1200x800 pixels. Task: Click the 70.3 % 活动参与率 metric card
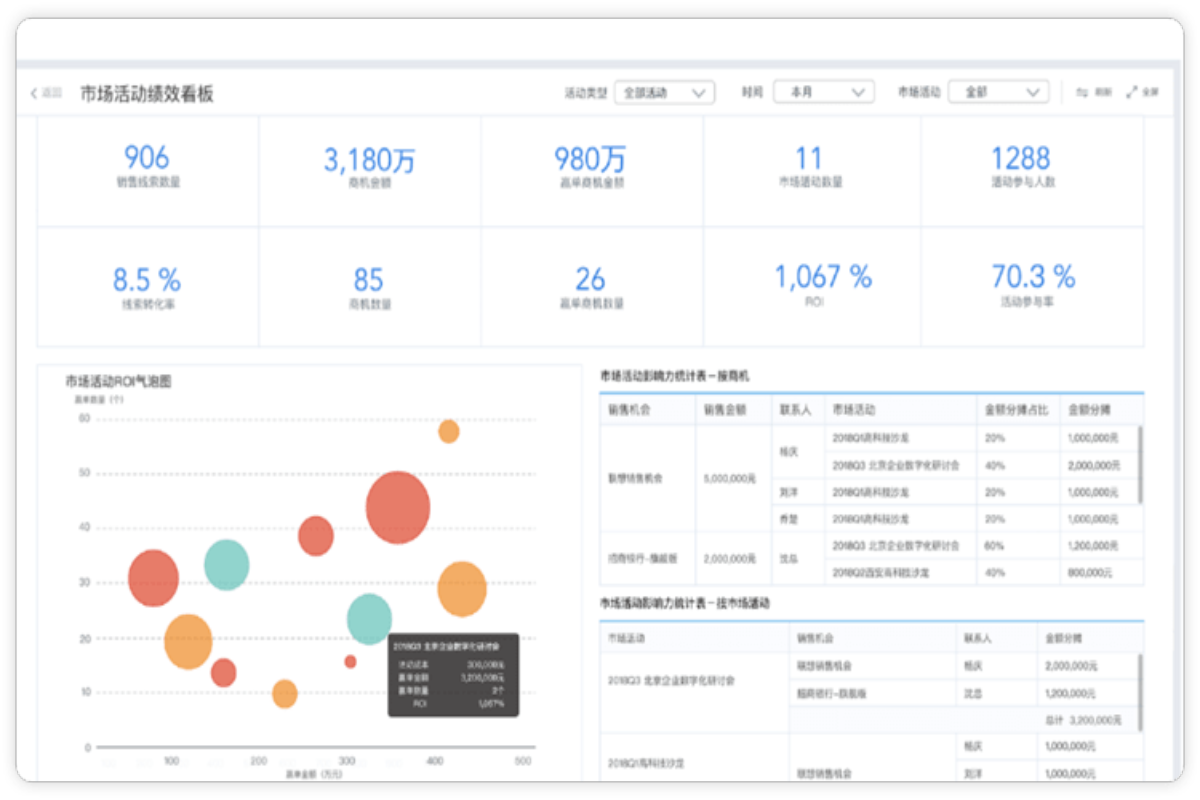[1032, 285]
